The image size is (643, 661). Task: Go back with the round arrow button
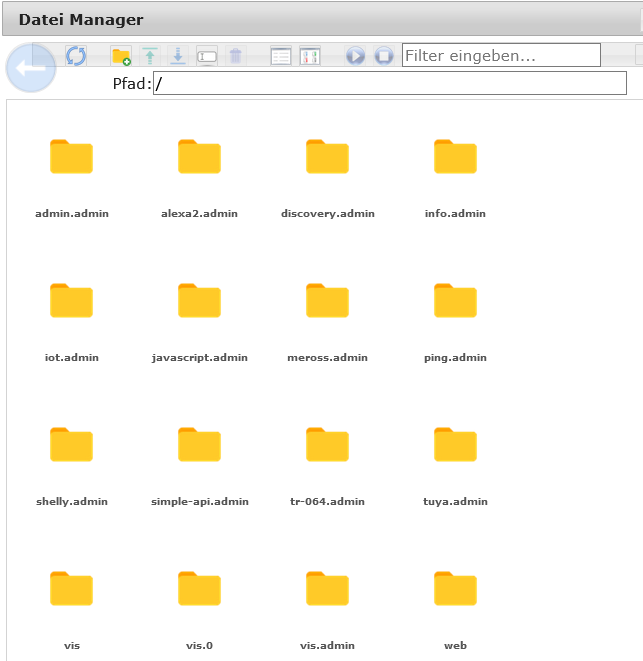click(x=31, y=67)
